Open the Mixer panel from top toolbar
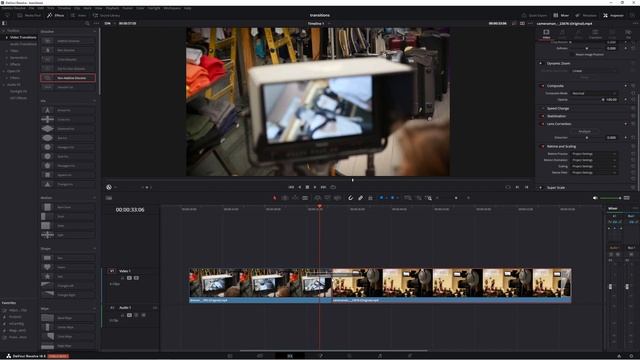This screenshot has width=640, height=360. pyautogui.click(x=561, y=15)
